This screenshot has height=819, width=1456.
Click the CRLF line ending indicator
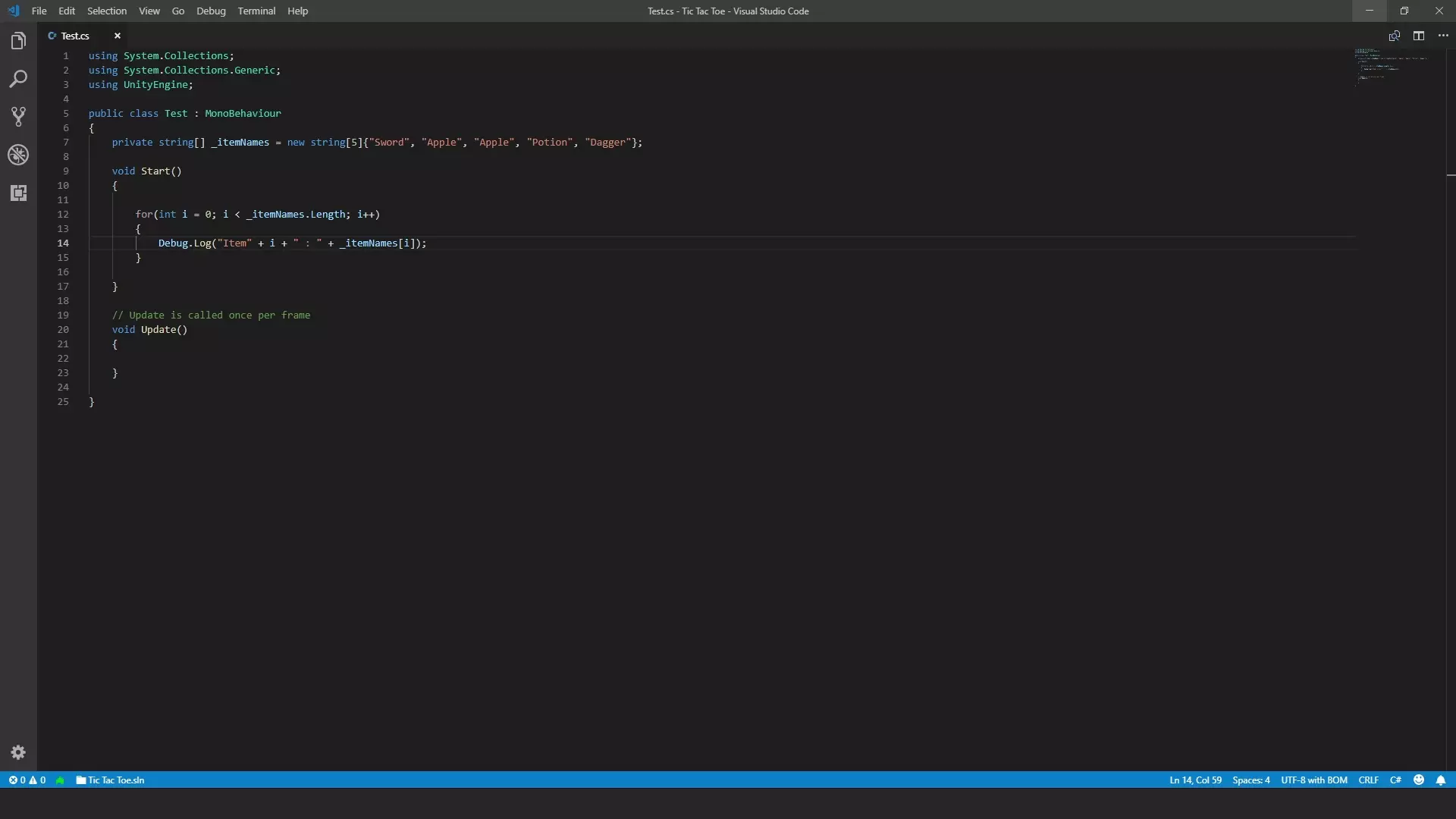[1368, 780]
